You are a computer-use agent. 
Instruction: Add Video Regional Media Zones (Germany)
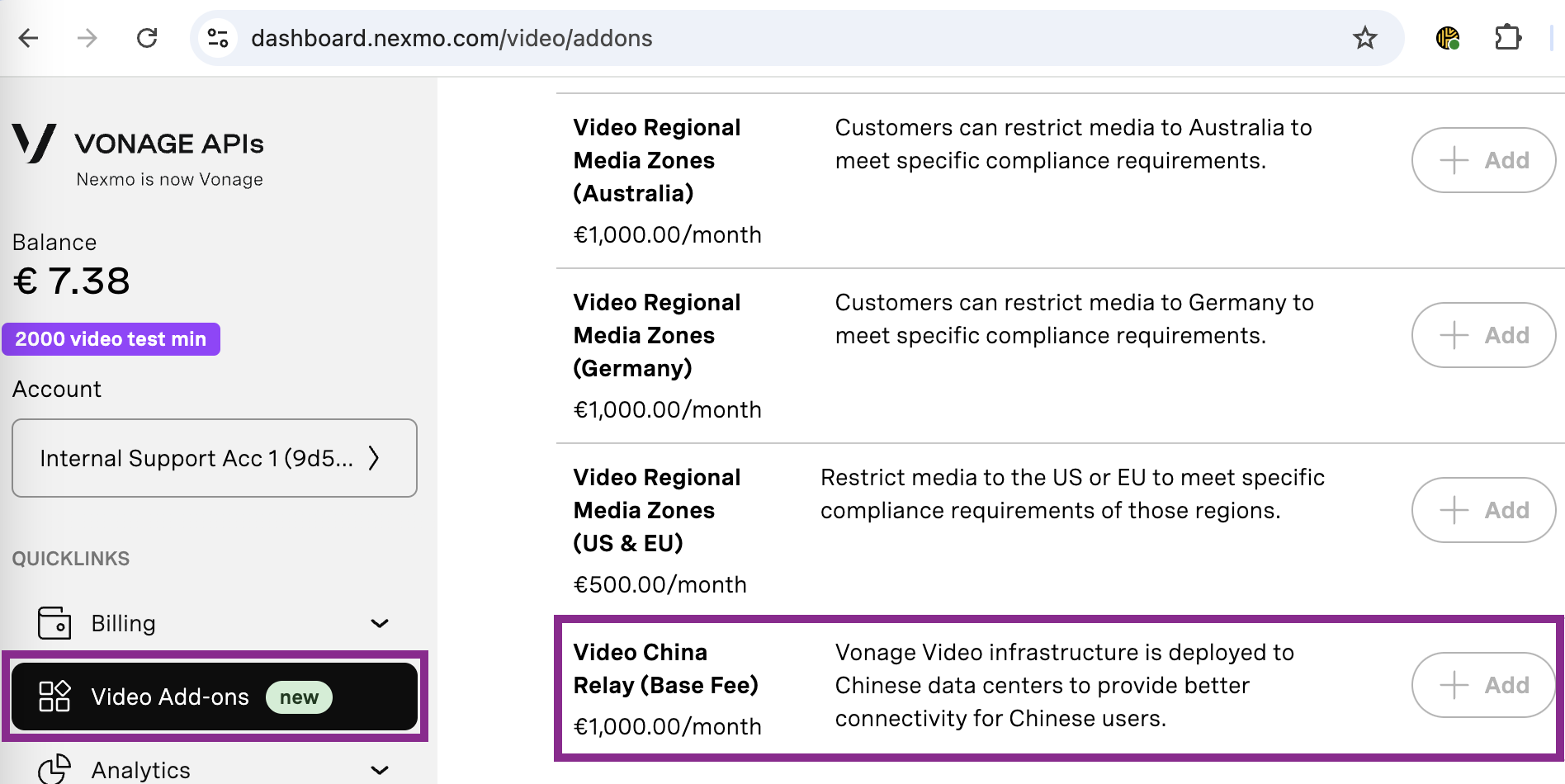point(1483,335)
